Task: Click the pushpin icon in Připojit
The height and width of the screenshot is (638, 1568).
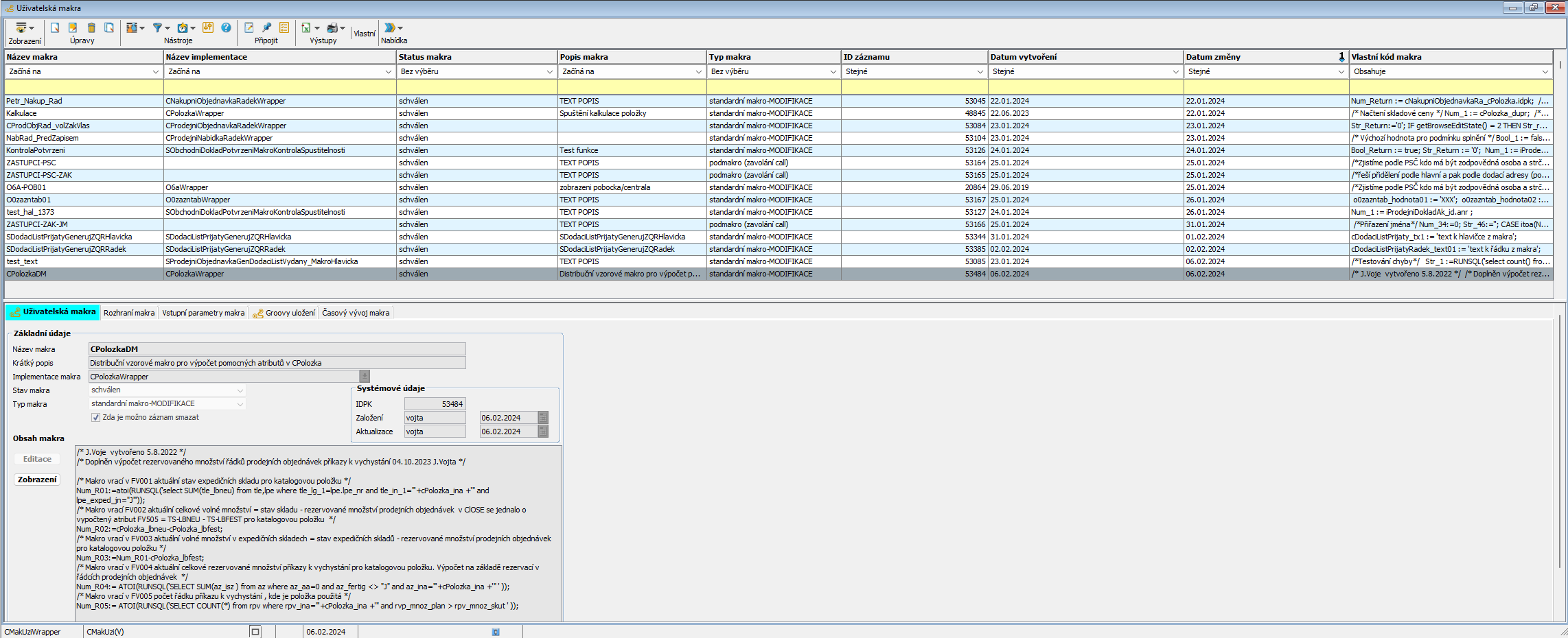Action: click(x=266, y=28)
